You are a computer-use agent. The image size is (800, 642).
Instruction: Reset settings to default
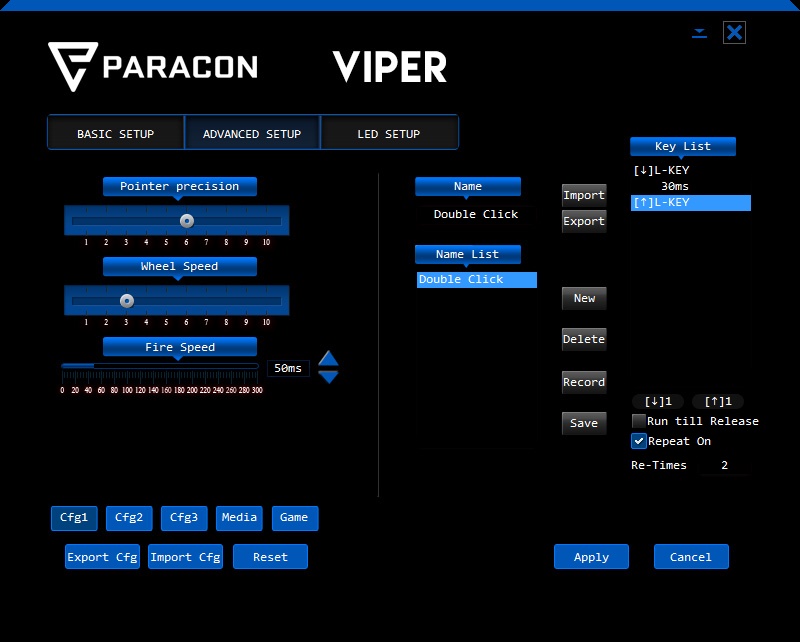(270, 557)
